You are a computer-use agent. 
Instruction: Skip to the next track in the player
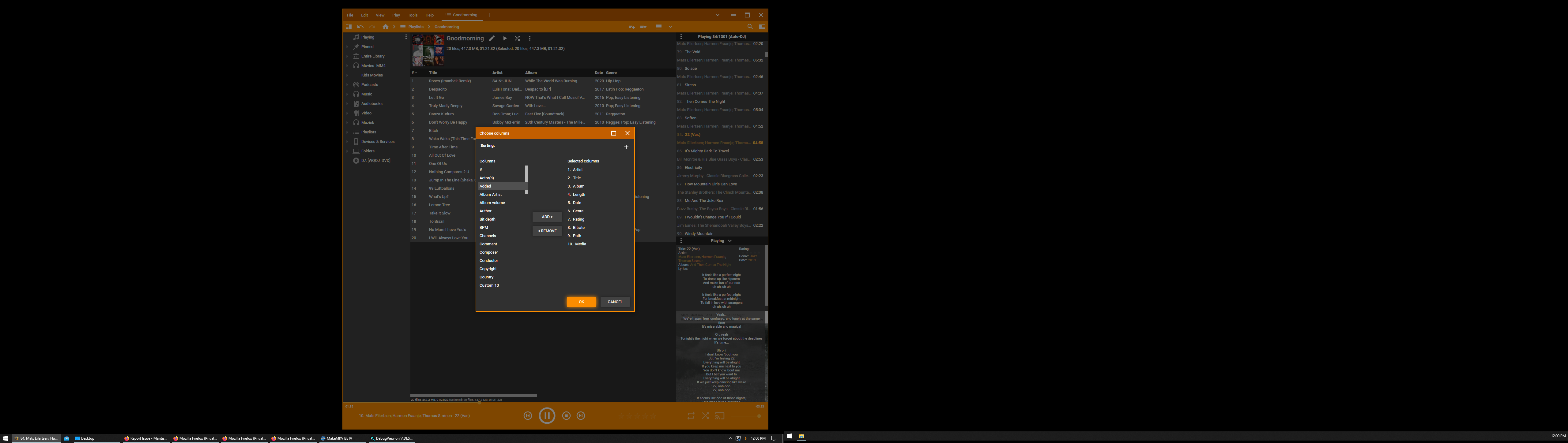581,416
